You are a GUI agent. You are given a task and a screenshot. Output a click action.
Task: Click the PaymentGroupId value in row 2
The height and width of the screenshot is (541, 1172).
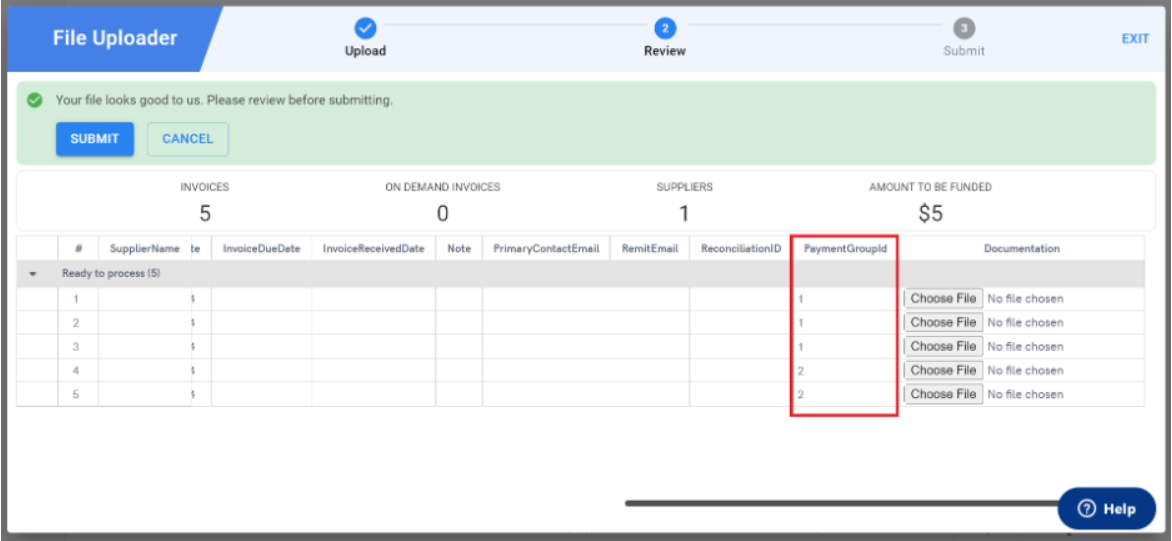point(801,323)
